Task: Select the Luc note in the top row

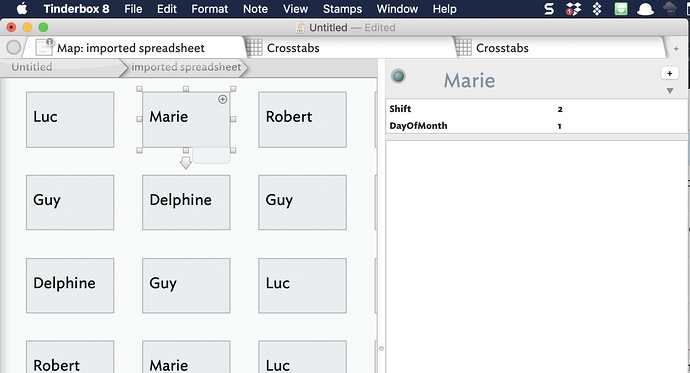Action: tap(70, 120)
